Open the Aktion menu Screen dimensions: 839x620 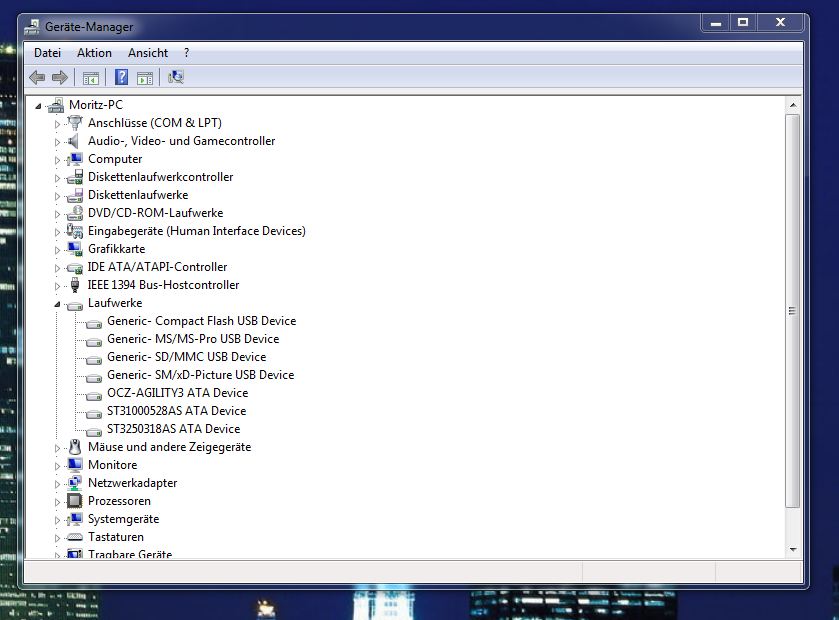(x=94, y=53)
